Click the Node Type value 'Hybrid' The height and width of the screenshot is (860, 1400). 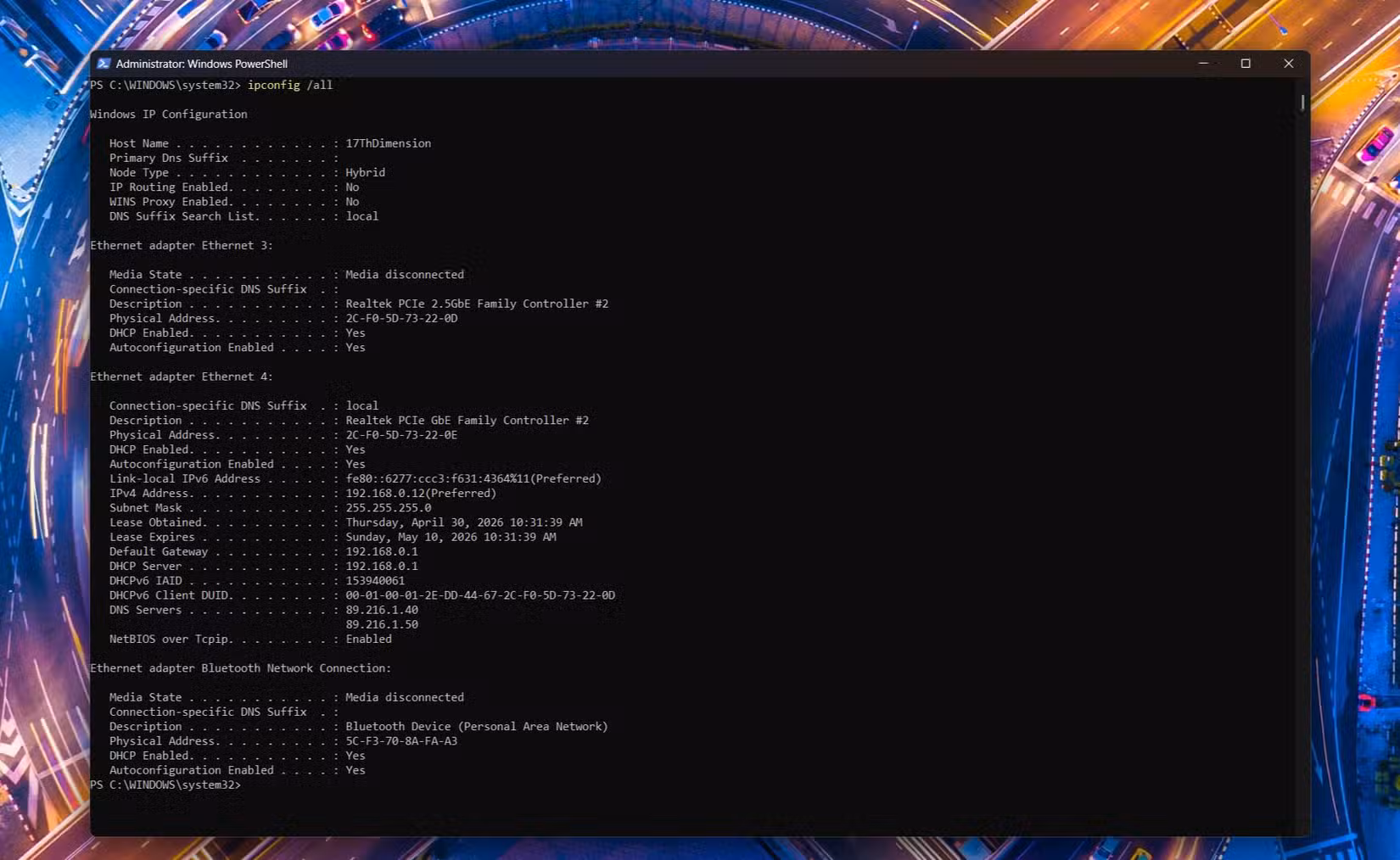(365, 172)
